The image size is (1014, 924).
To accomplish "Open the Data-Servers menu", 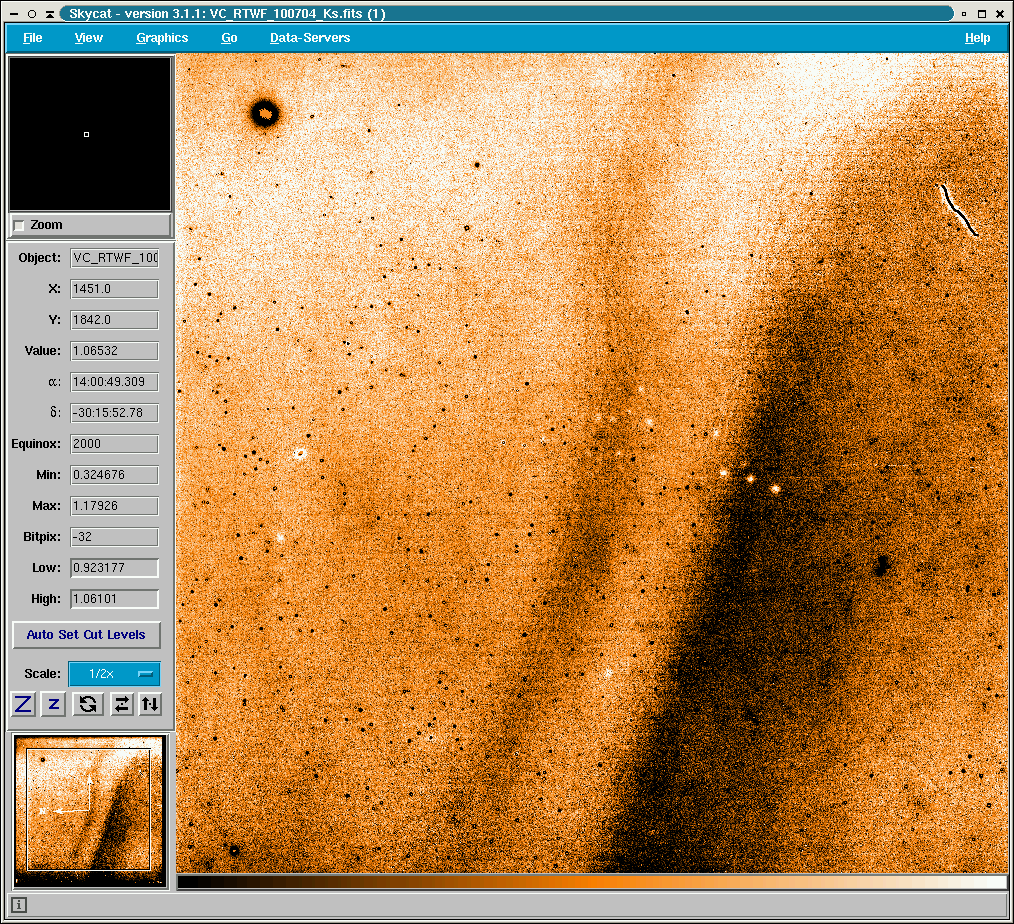I will point(310,38).
